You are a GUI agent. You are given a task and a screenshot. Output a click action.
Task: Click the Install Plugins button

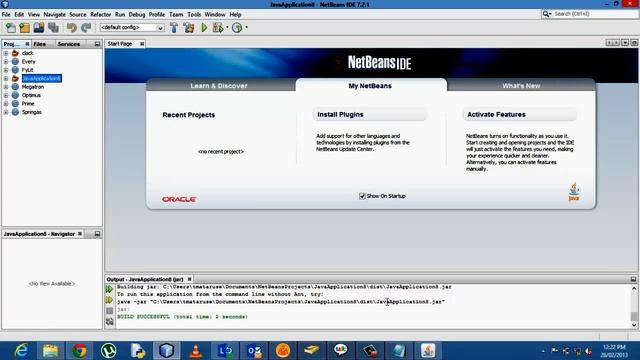[369, 115]
